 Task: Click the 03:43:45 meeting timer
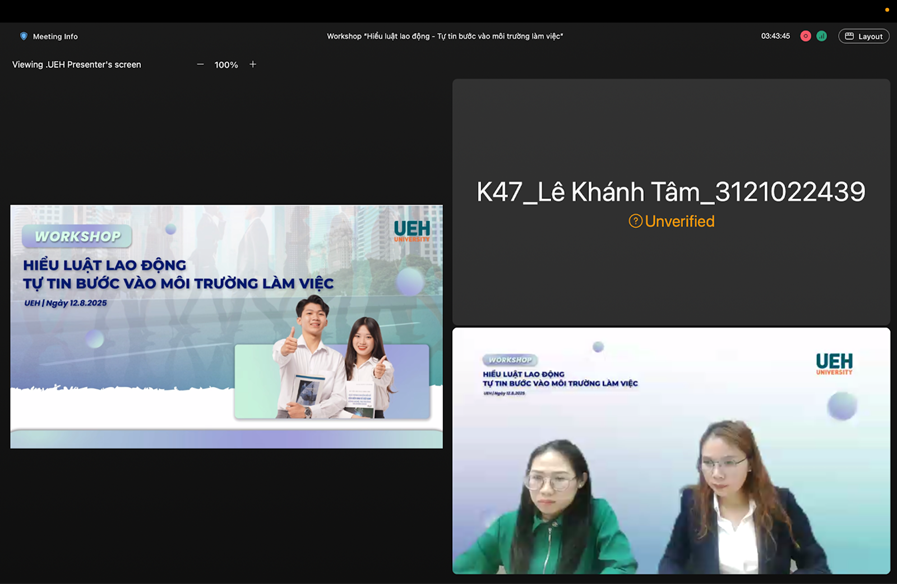coord(775,36)
